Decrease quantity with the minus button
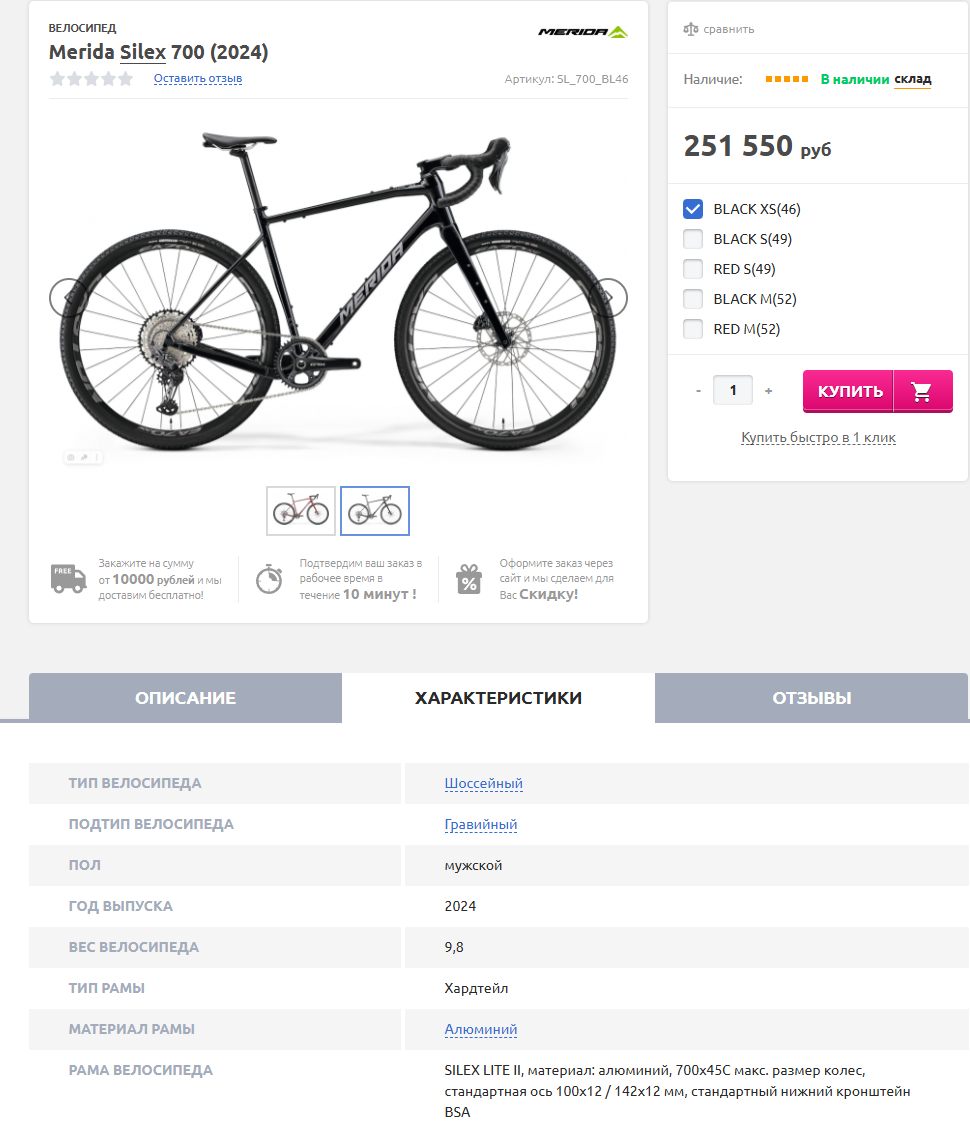 click(698, 391)
